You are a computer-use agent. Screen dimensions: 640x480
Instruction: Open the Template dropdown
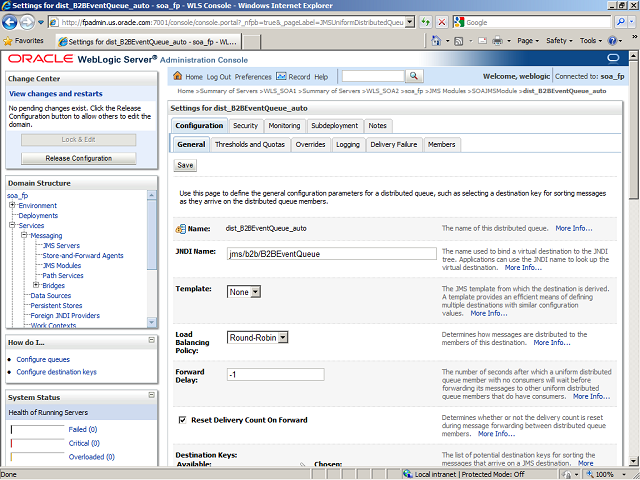point(244,291)
